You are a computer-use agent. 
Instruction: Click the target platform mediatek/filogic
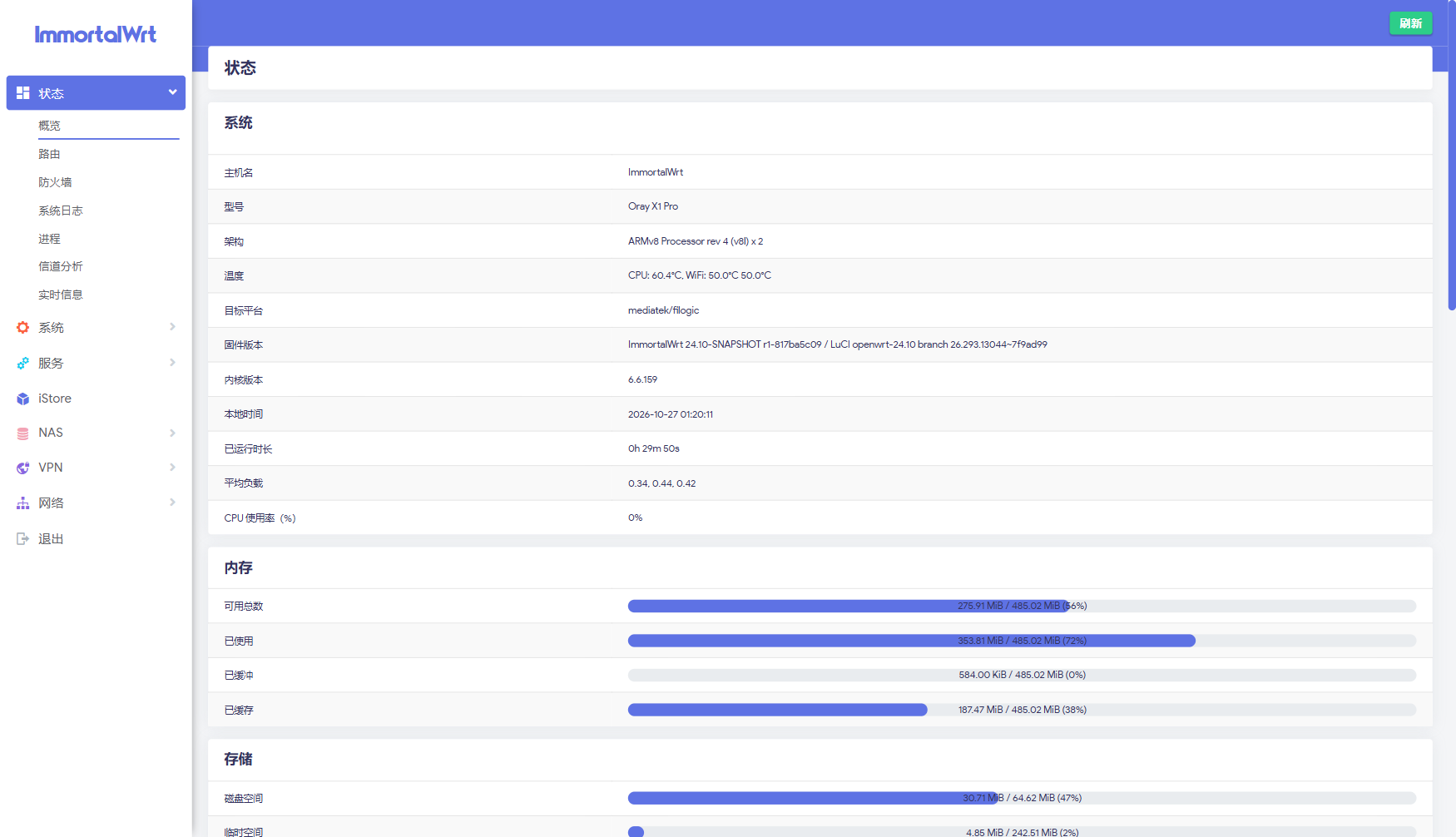coord(664,310)
